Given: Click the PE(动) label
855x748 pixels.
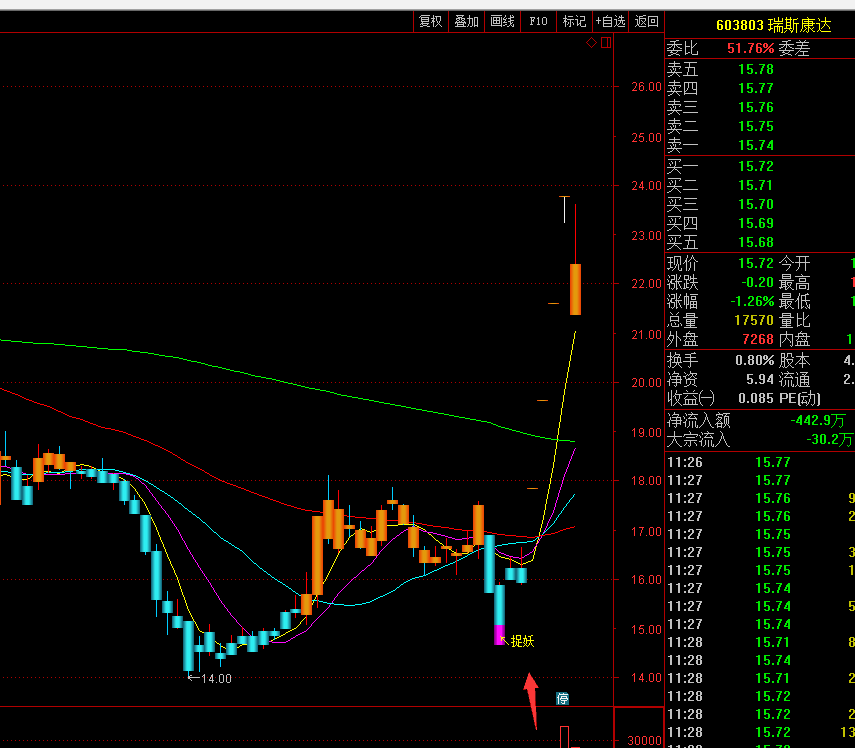Looking at the screenshot, I should [799, 399].
